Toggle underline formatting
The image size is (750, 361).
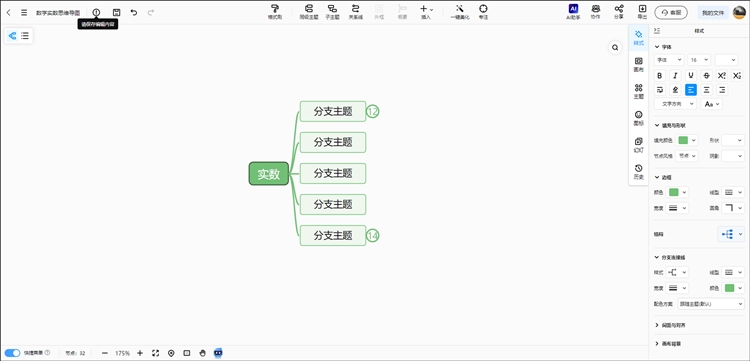pos(691,76)
